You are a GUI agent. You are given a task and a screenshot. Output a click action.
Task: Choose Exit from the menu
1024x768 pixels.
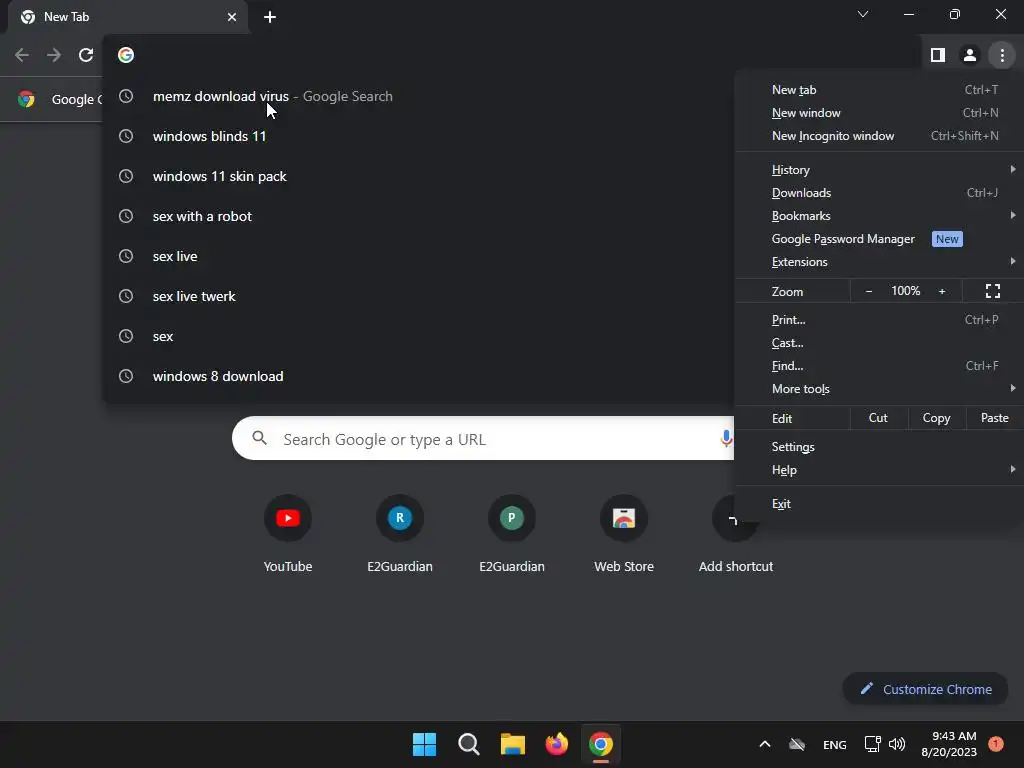point(879,504)
